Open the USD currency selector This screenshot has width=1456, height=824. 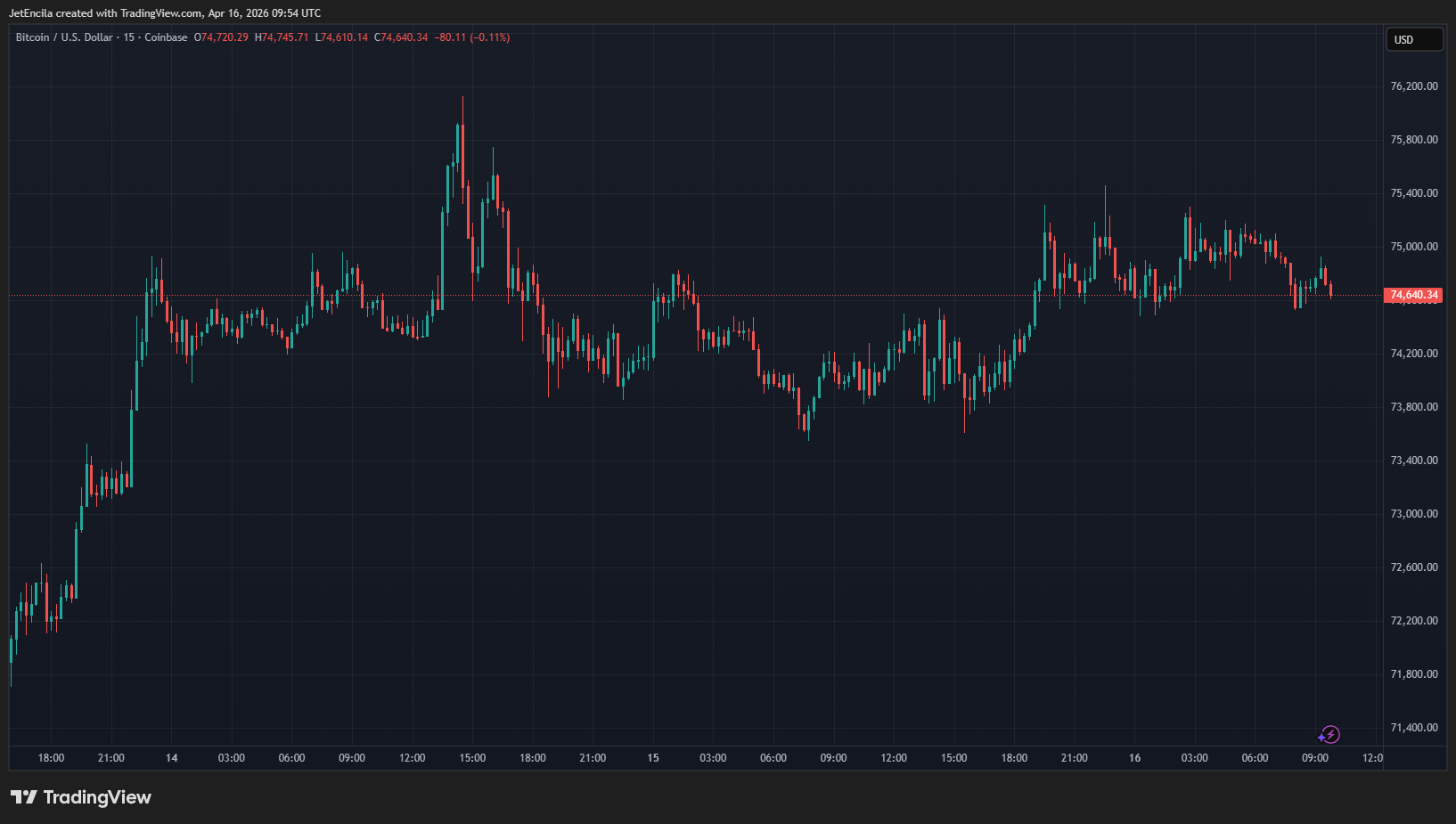(1413, 40)
